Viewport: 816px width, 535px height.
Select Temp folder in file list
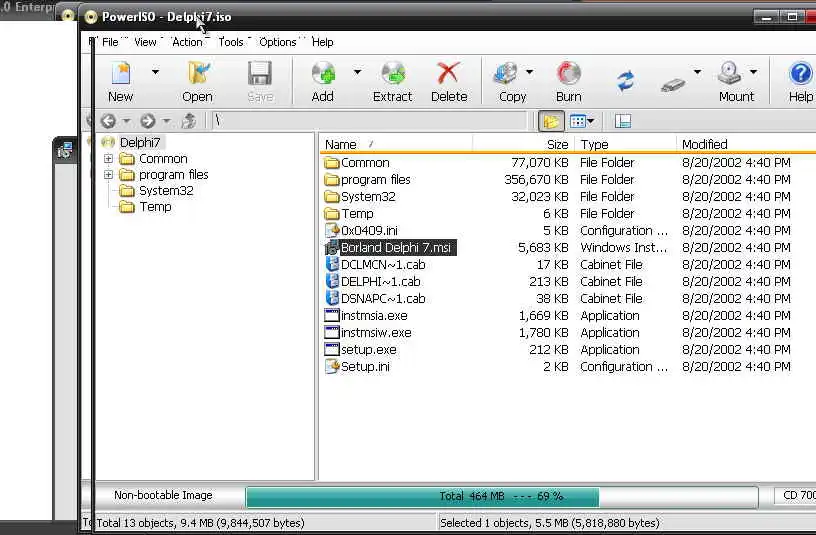coord(357,214)
